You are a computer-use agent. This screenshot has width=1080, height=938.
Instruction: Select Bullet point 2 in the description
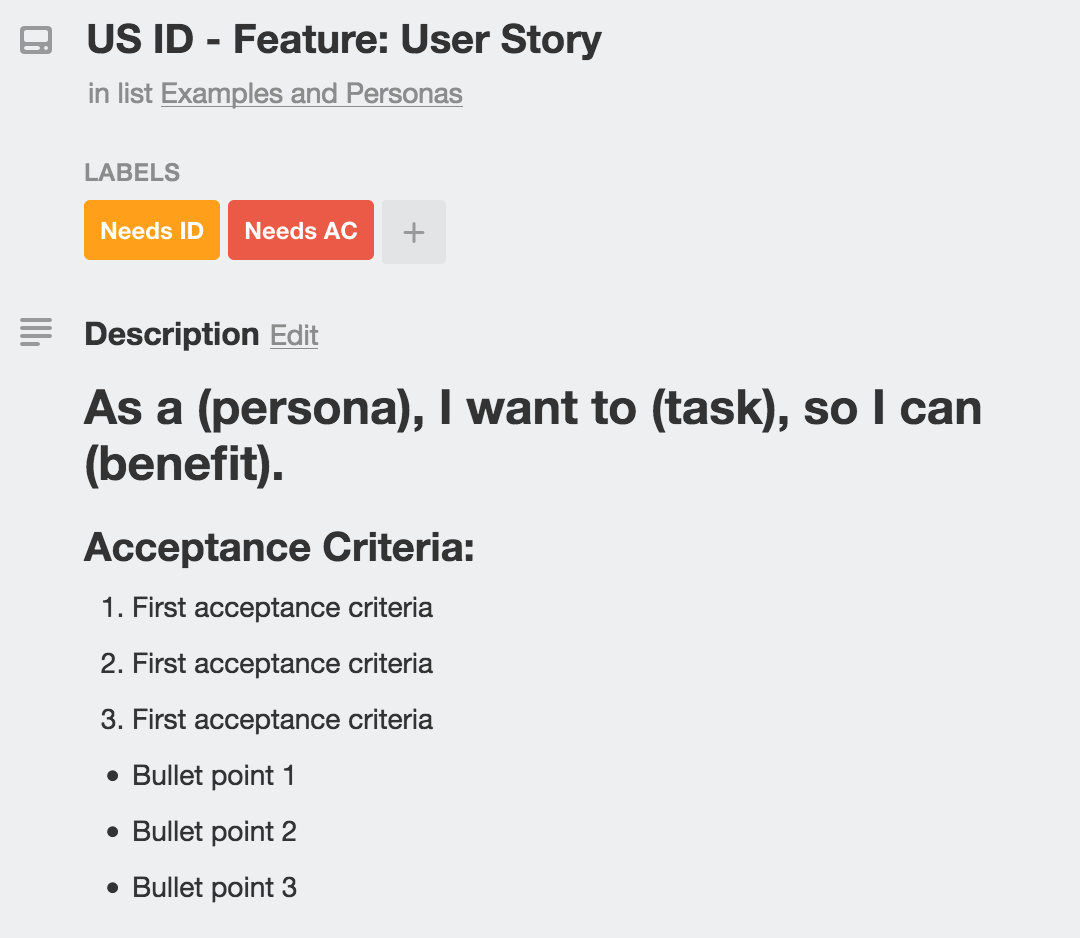(x=213, y=831)
